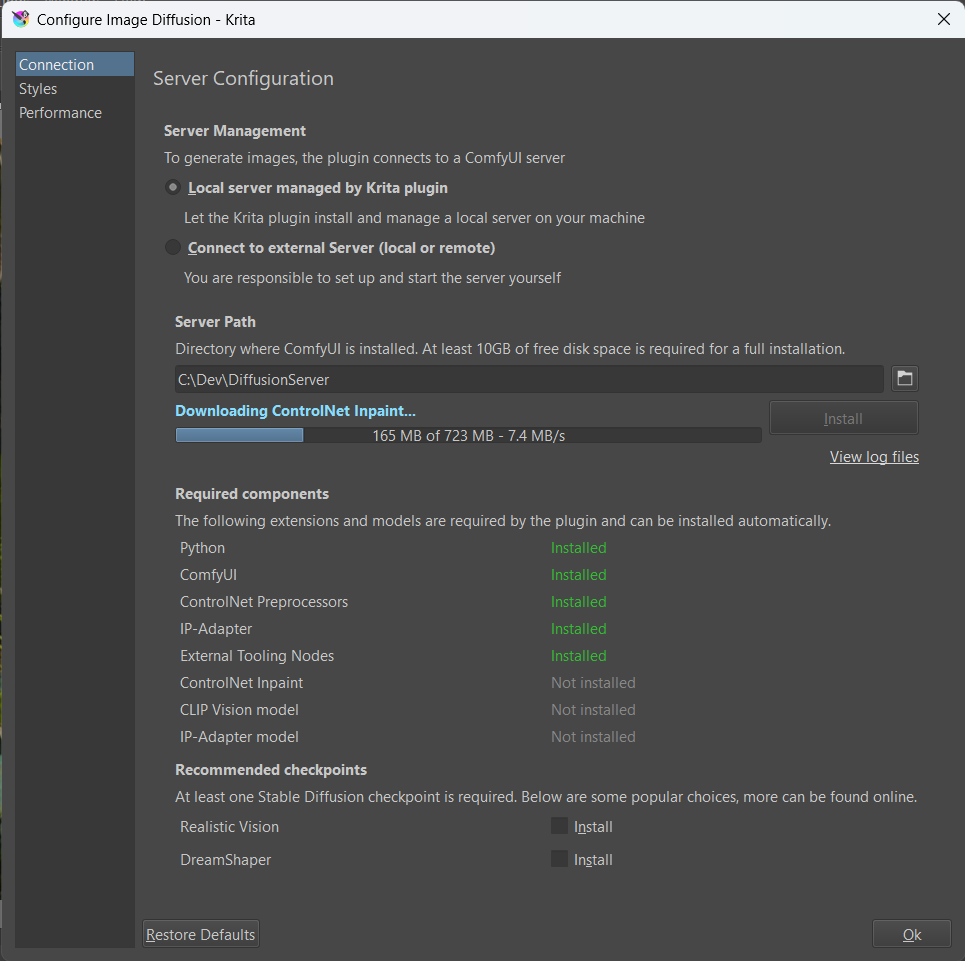Click ControlNet Preprocessors component label
The image size is (965, 961).
[264, 602]
